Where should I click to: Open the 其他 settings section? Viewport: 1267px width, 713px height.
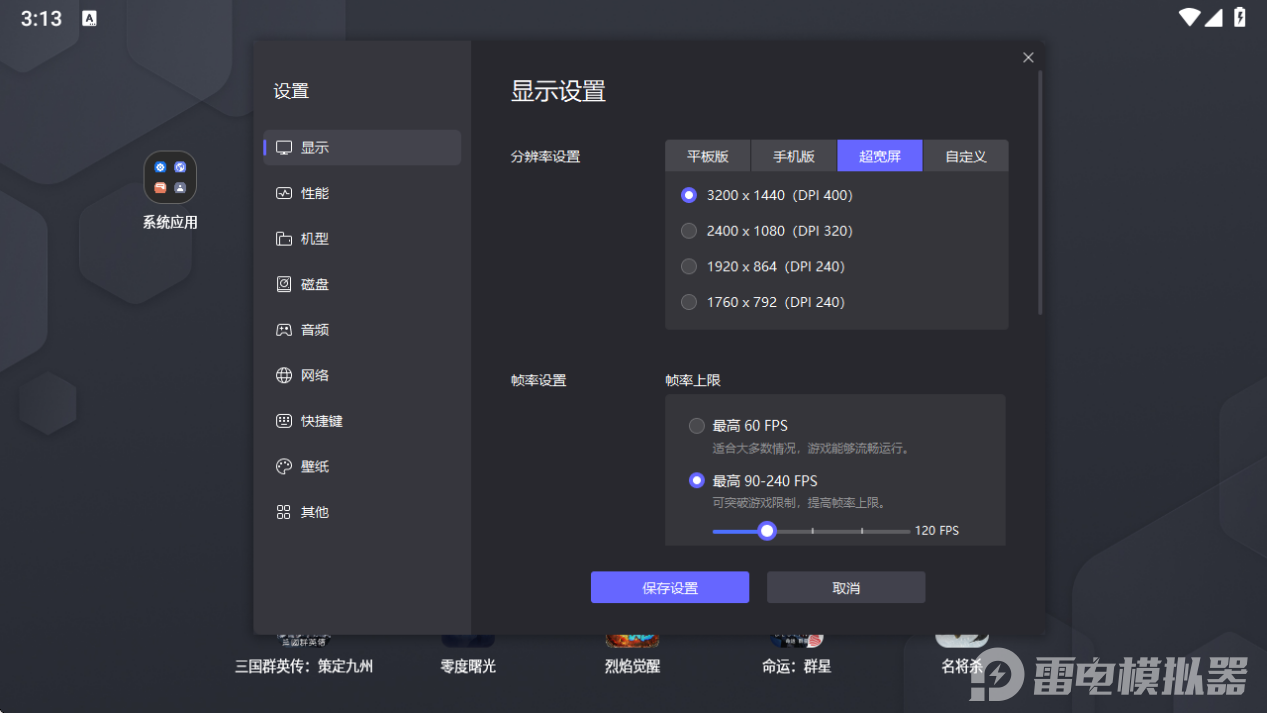[x=362, y=512]
